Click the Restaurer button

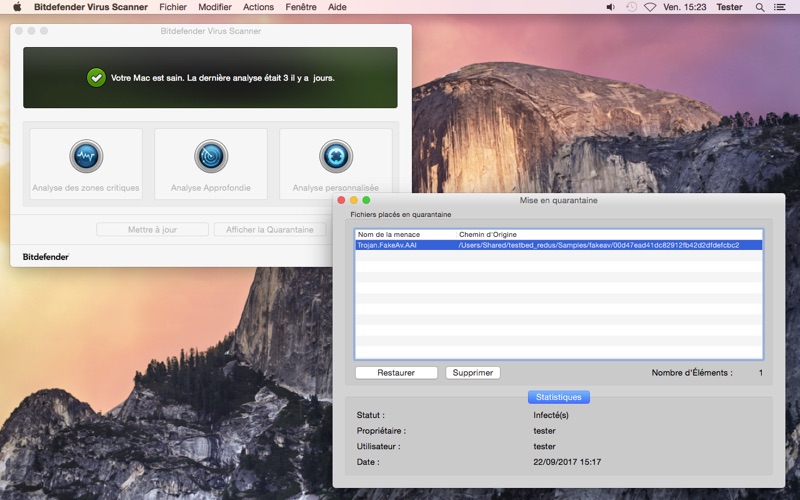click(396, 373)
